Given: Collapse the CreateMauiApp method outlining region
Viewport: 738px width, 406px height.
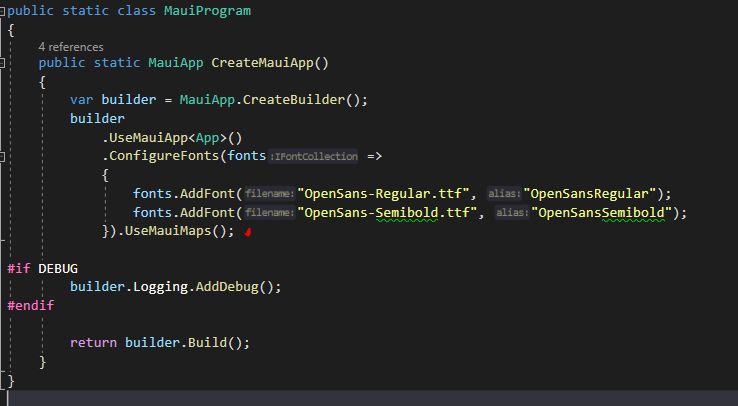Looking at the screenshot, I should (2, 63).
